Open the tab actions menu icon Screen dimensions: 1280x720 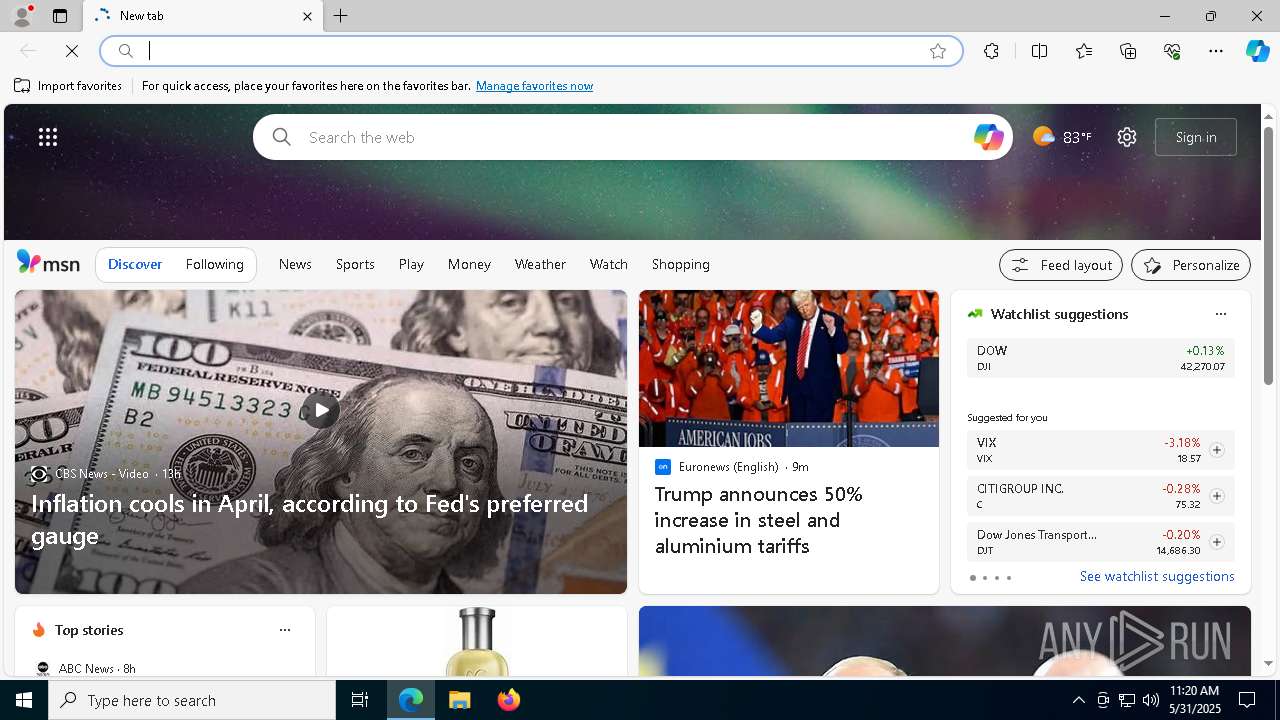click(60, 16)
